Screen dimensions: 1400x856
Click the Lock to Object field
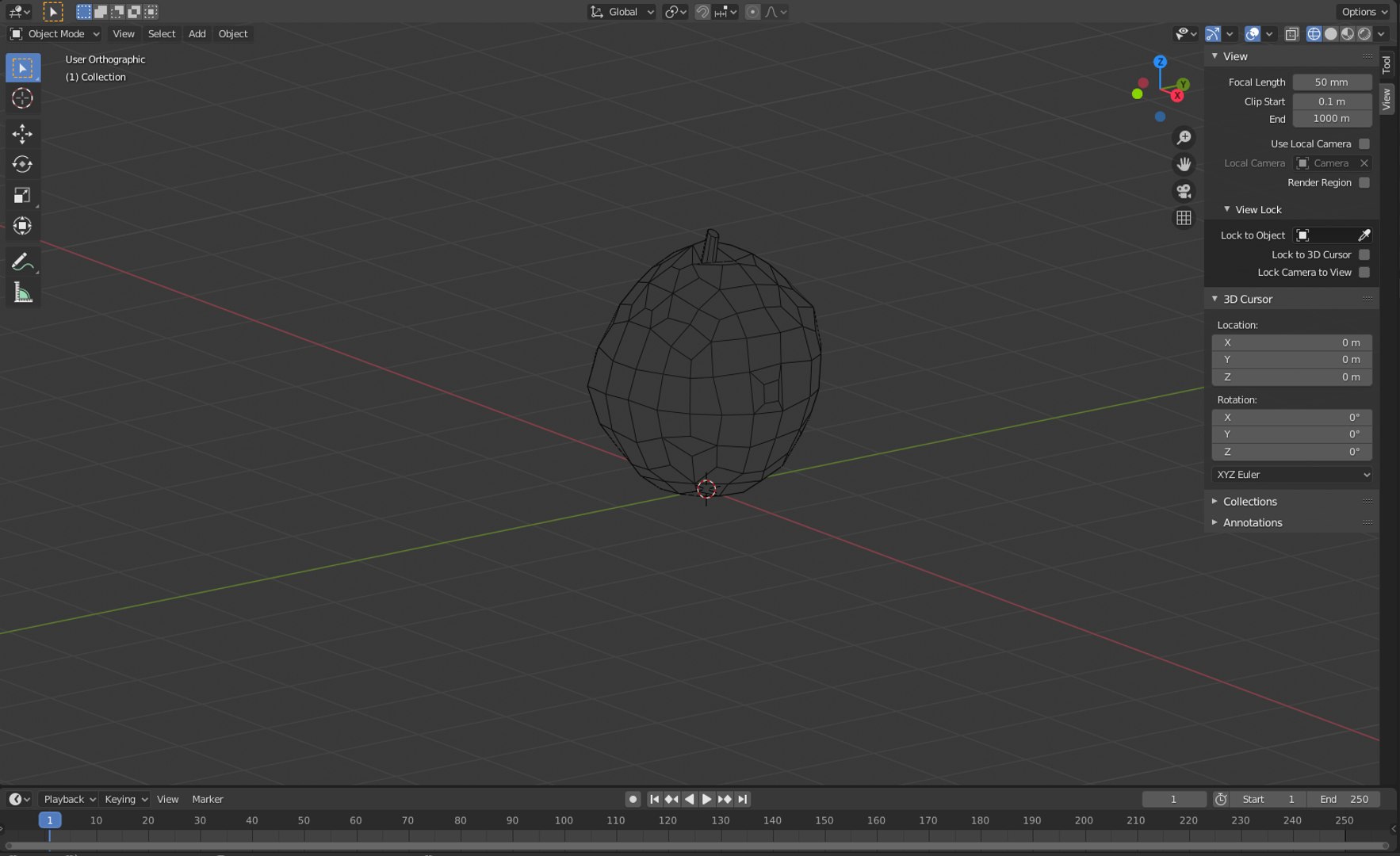1325,235
